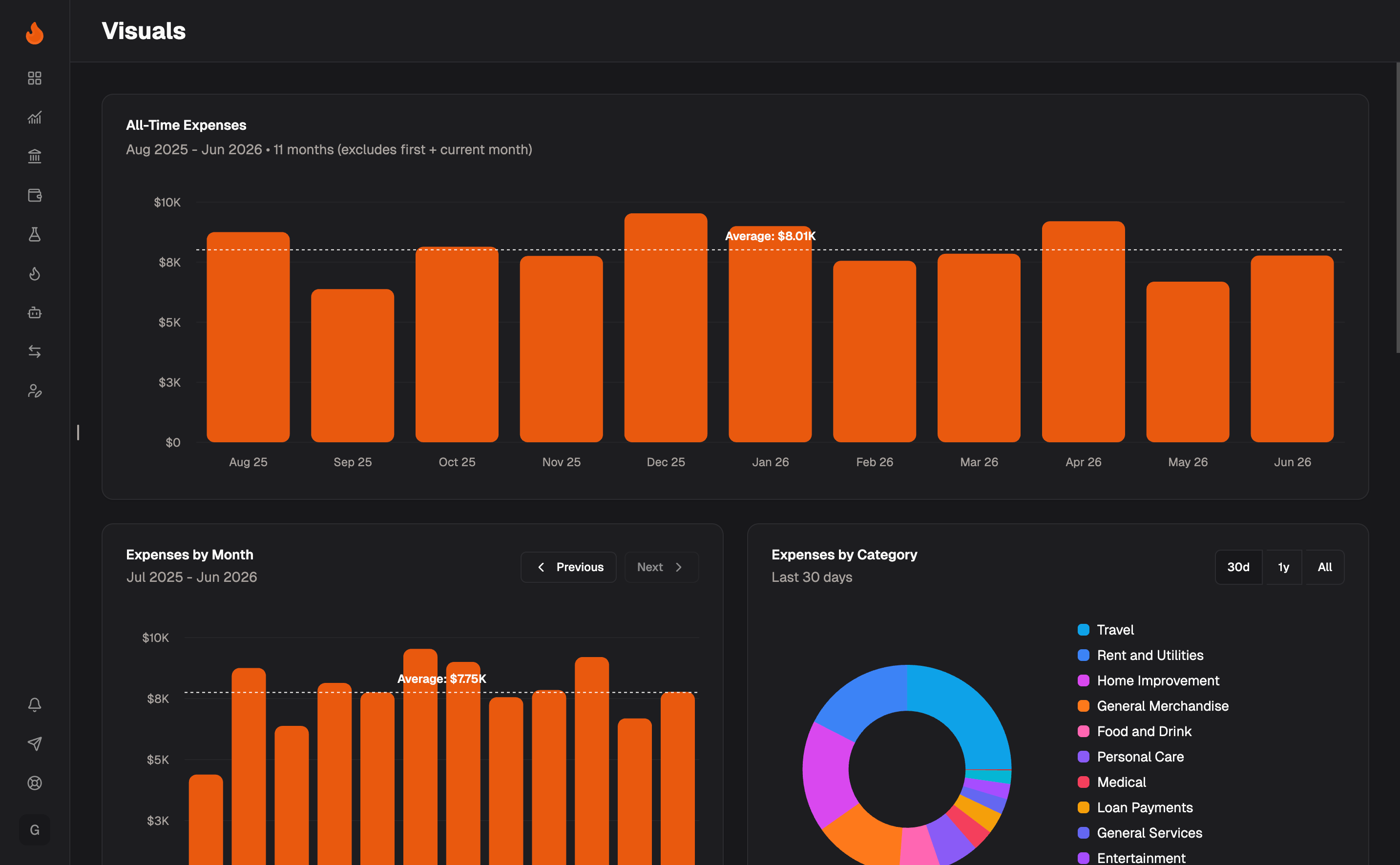1400x865 pixels.
Task: Switch category range to All
Action: 1324,567
